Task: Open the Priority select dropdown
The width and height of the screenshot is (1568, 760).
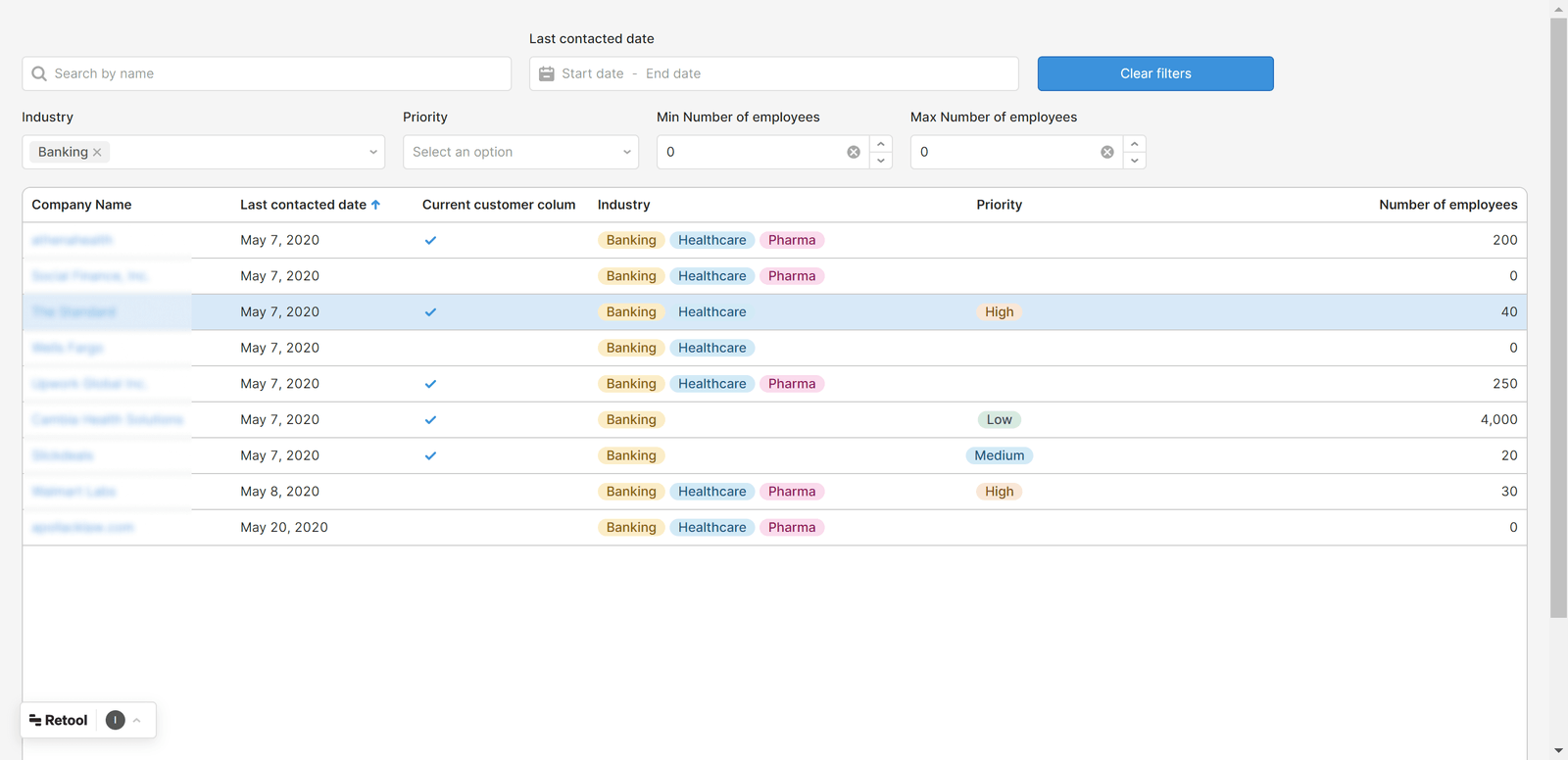Action: click(520, 152)
